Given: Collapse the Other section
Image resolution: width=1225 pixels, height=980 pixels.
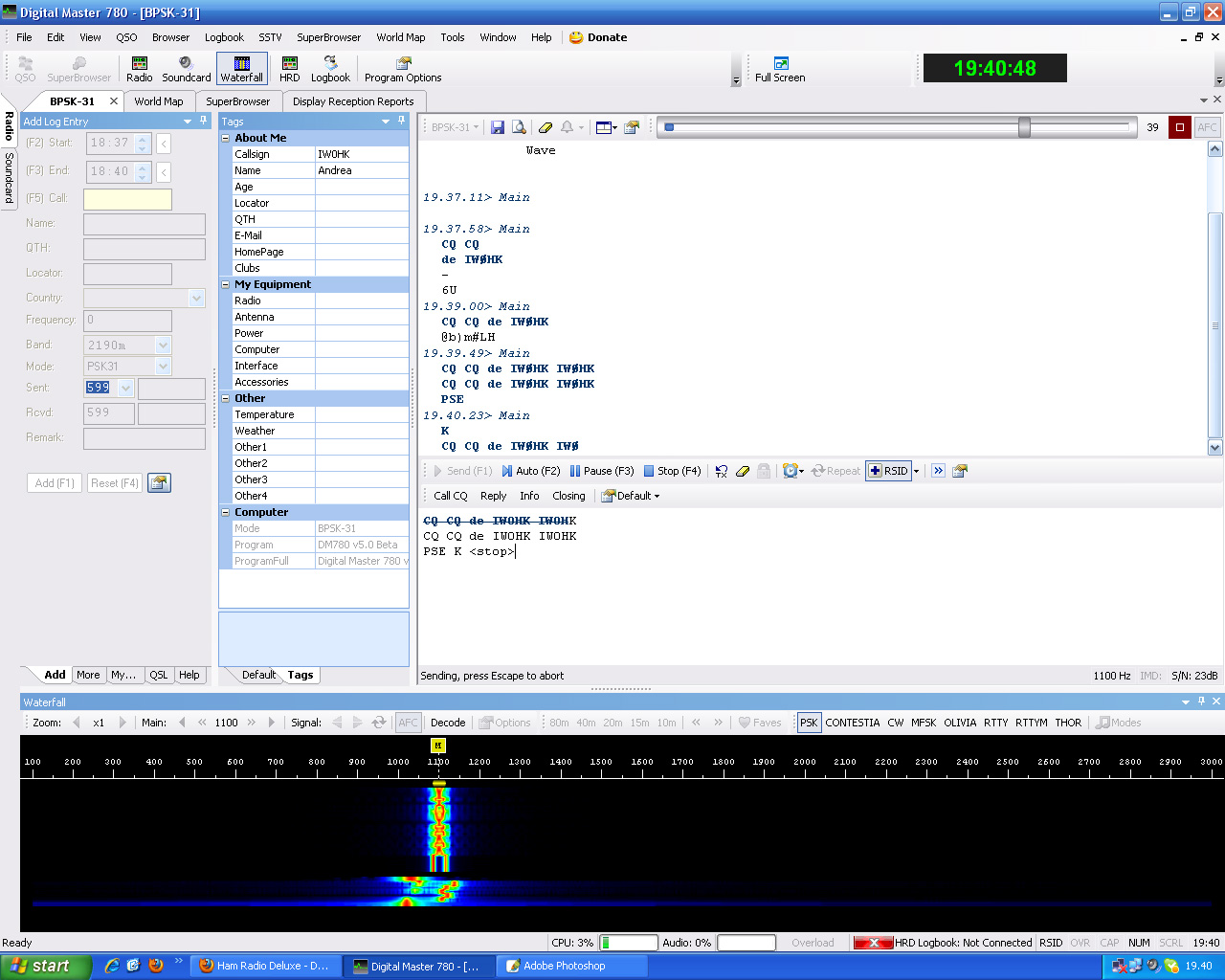Looking at the screenshot, I should (x=226, y=398).
